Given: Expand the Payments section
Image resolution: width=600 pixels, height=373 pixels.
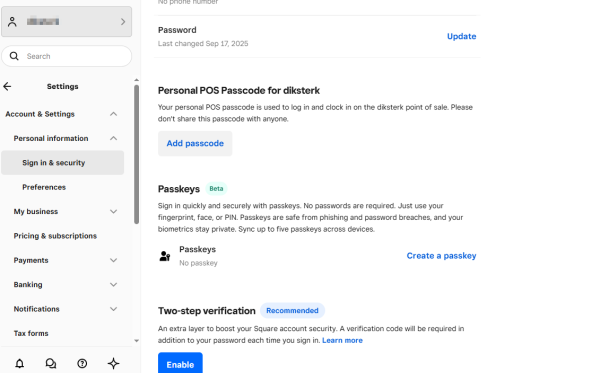Looking at the screenshot, I should tap(113, 261).
